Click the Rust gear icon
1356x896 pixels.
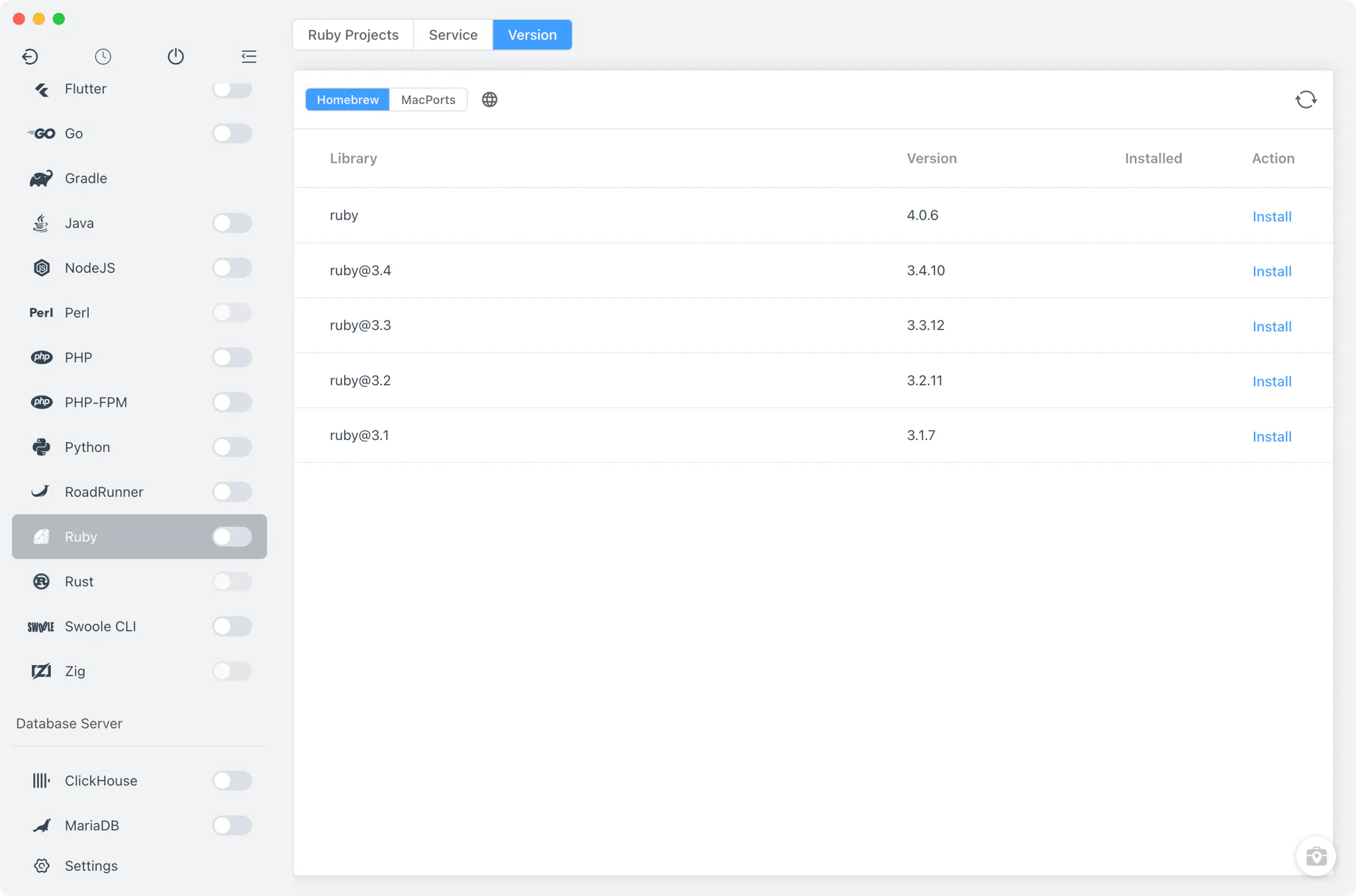coord(41,582)
